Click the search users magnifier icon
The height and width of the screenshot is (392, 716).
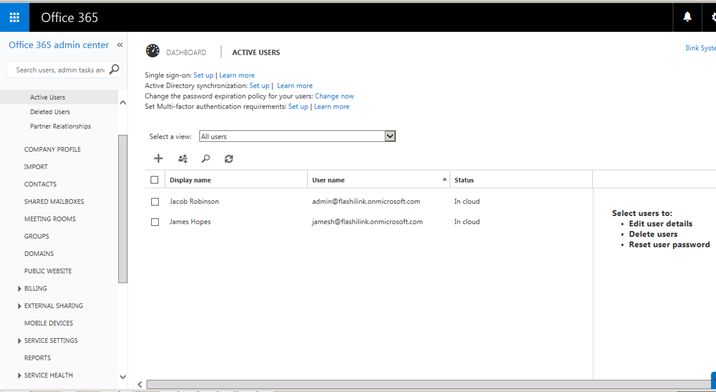pyautogui.click(x=206, y=159)
